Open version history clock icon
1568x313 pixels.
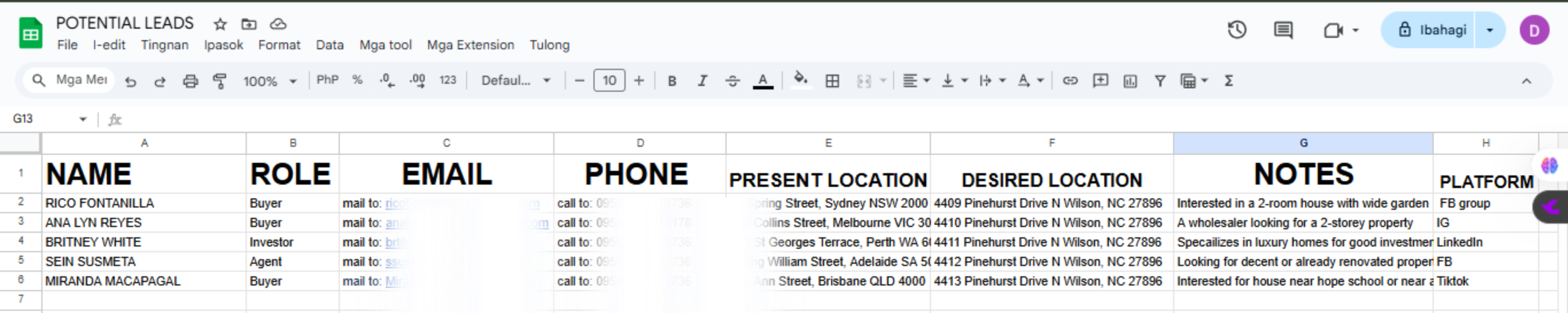1236,30
